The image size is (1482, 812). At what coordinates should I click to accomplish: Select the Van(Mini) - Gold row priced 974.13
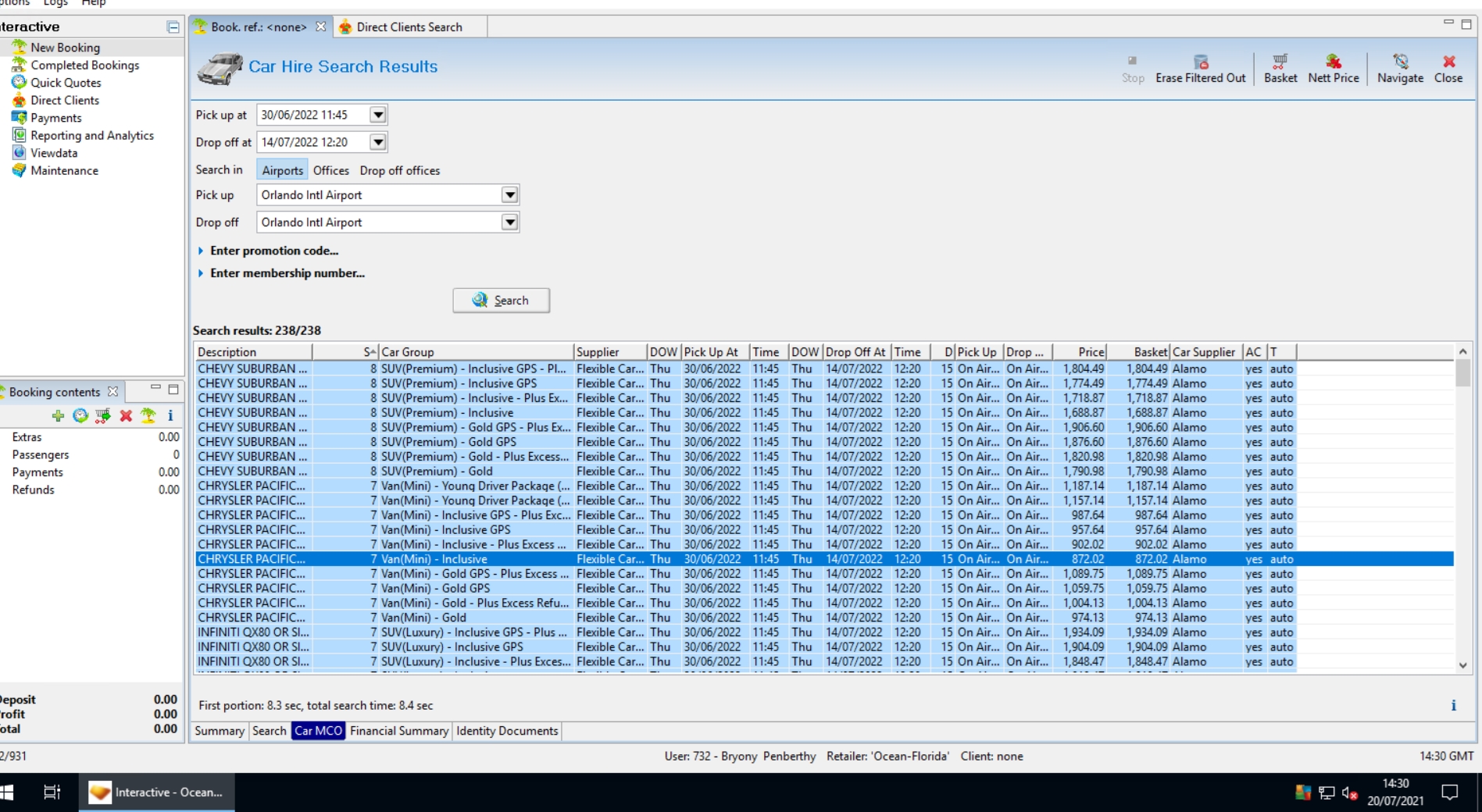coord(824,618)
